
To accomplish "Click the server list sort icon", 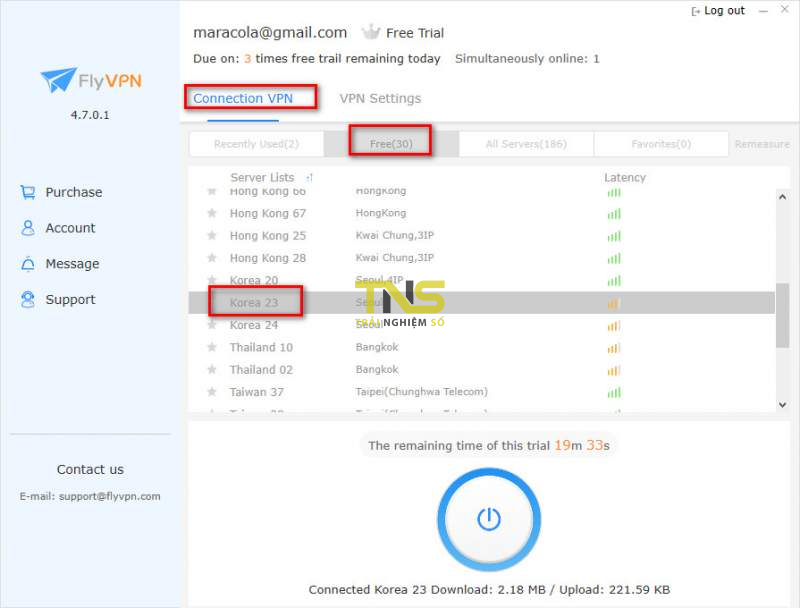I will click(x=309, y=178).
